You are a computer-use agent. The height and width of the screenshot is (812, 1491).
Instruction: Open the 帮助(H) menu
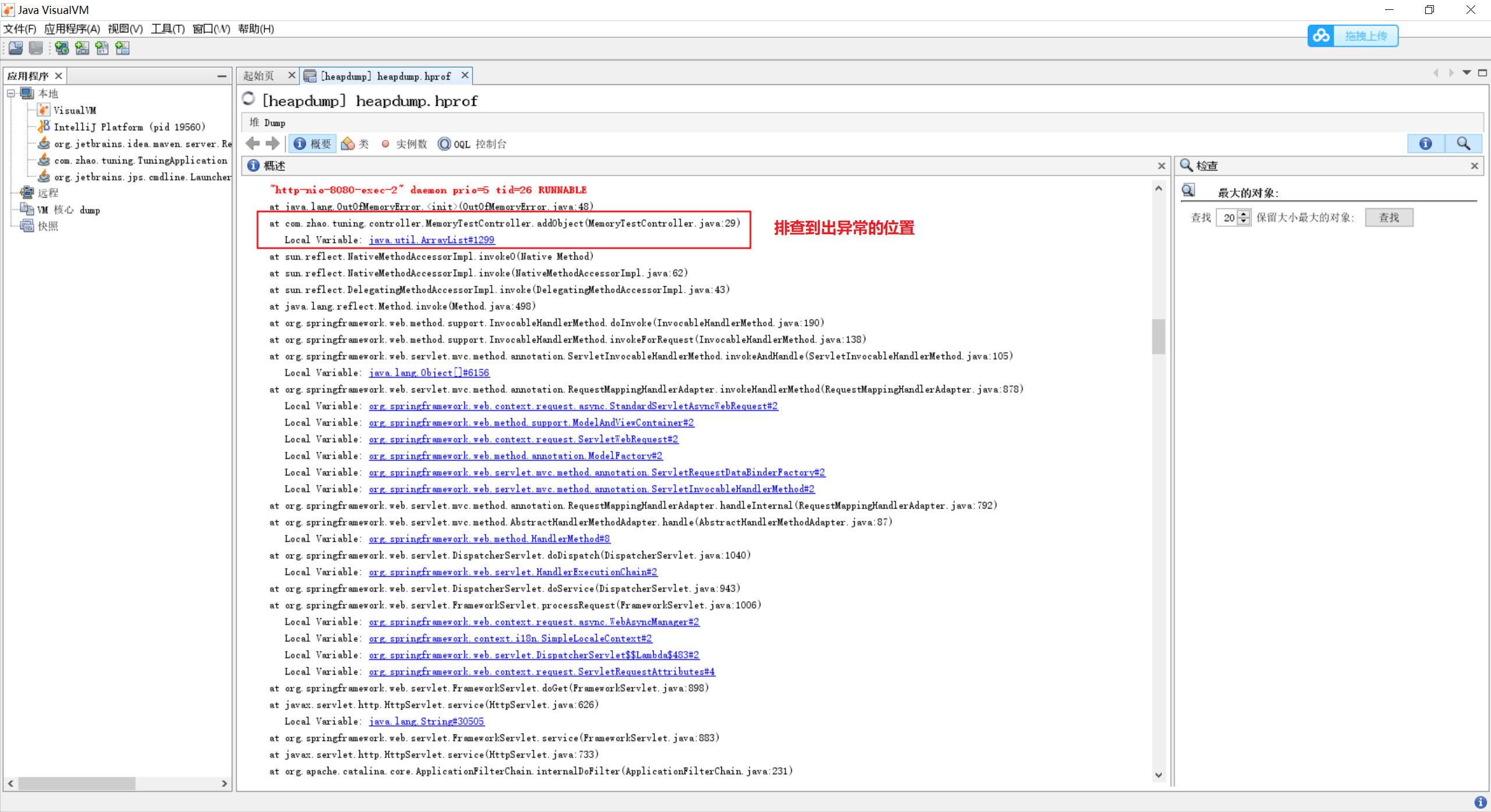click(256, 29)
